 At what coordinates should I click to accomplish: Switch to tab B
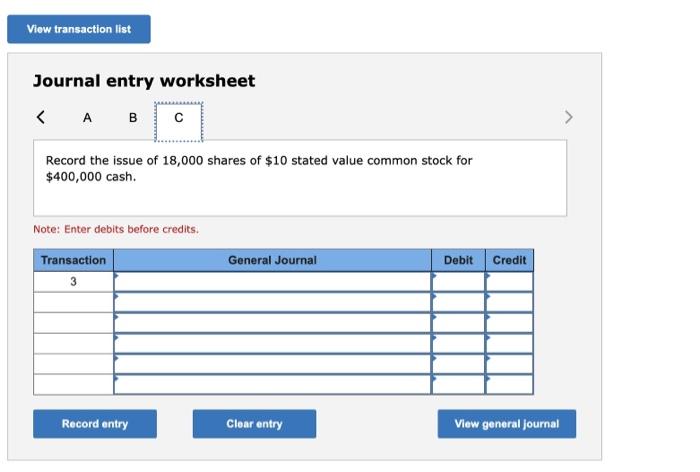pyautogui.click(x=133, y=117)
